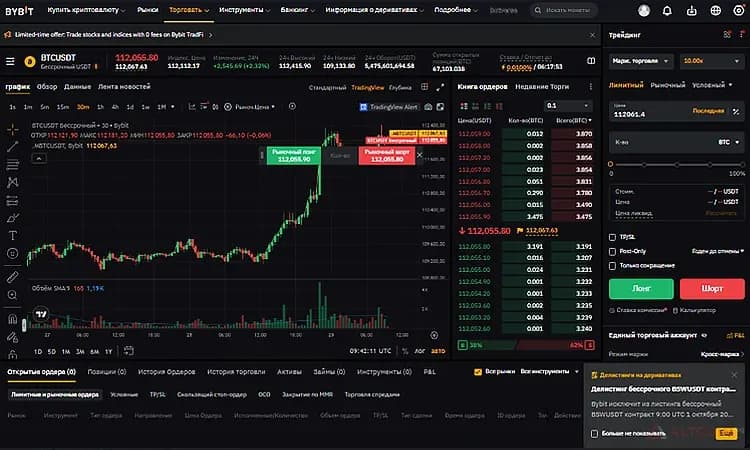Open the Все инструменты filter dropdown
The width and height of the screenshot is (750, 450).
(550, 372)
